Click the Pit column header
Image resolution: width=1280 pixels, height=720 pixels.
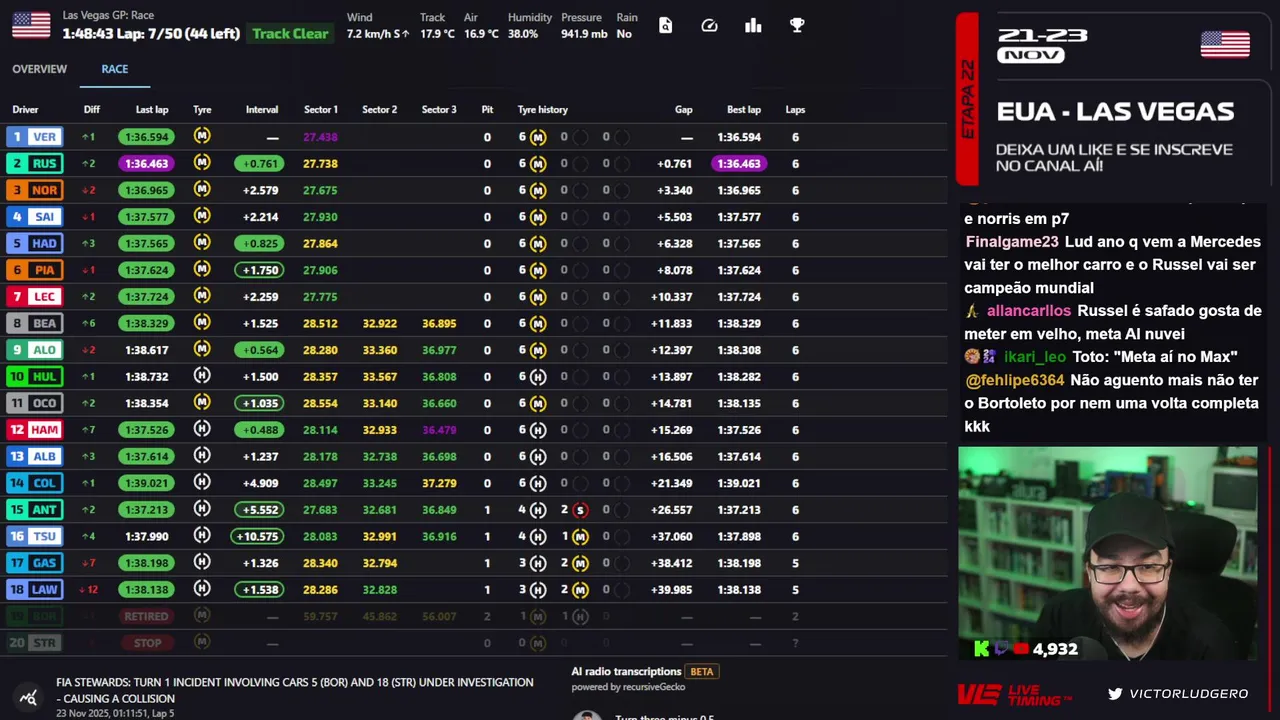[487, 110]
